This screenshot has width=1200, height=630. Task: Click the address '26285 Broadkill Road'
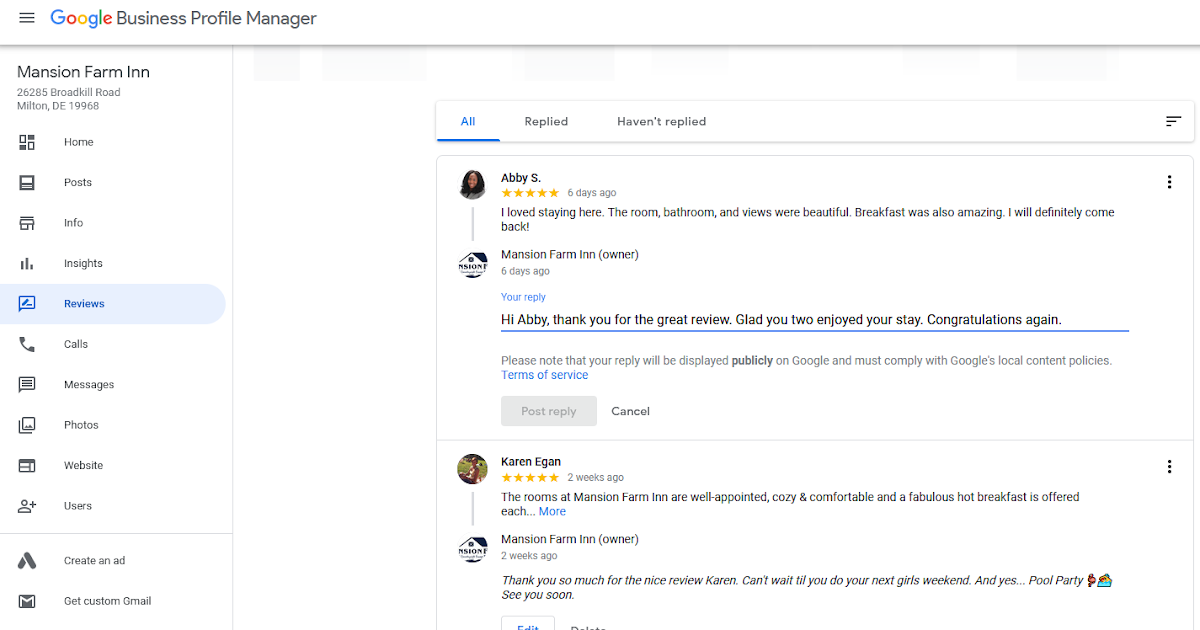68,92
